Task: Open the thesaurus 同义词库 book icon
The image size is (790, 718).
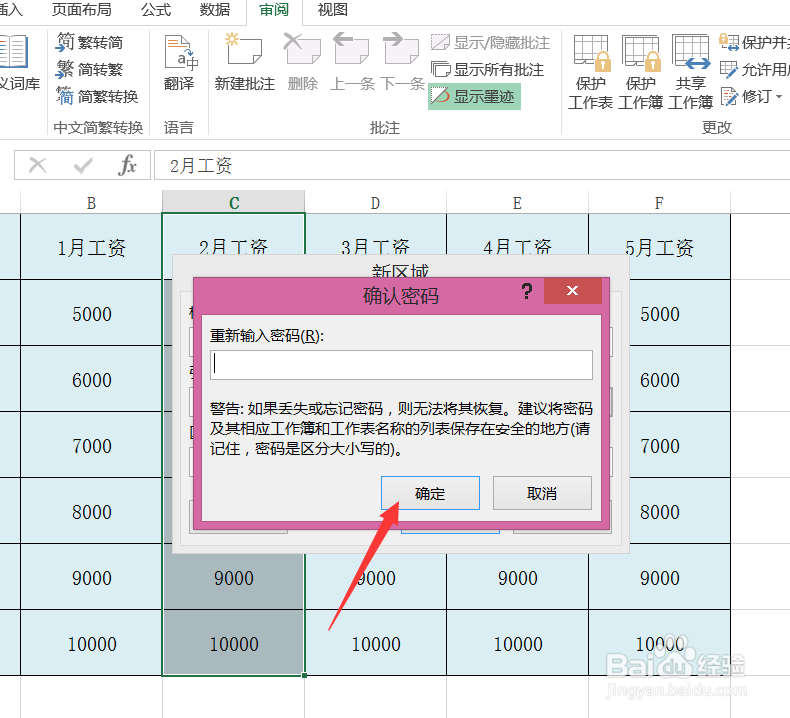Action: coord(14,51)
